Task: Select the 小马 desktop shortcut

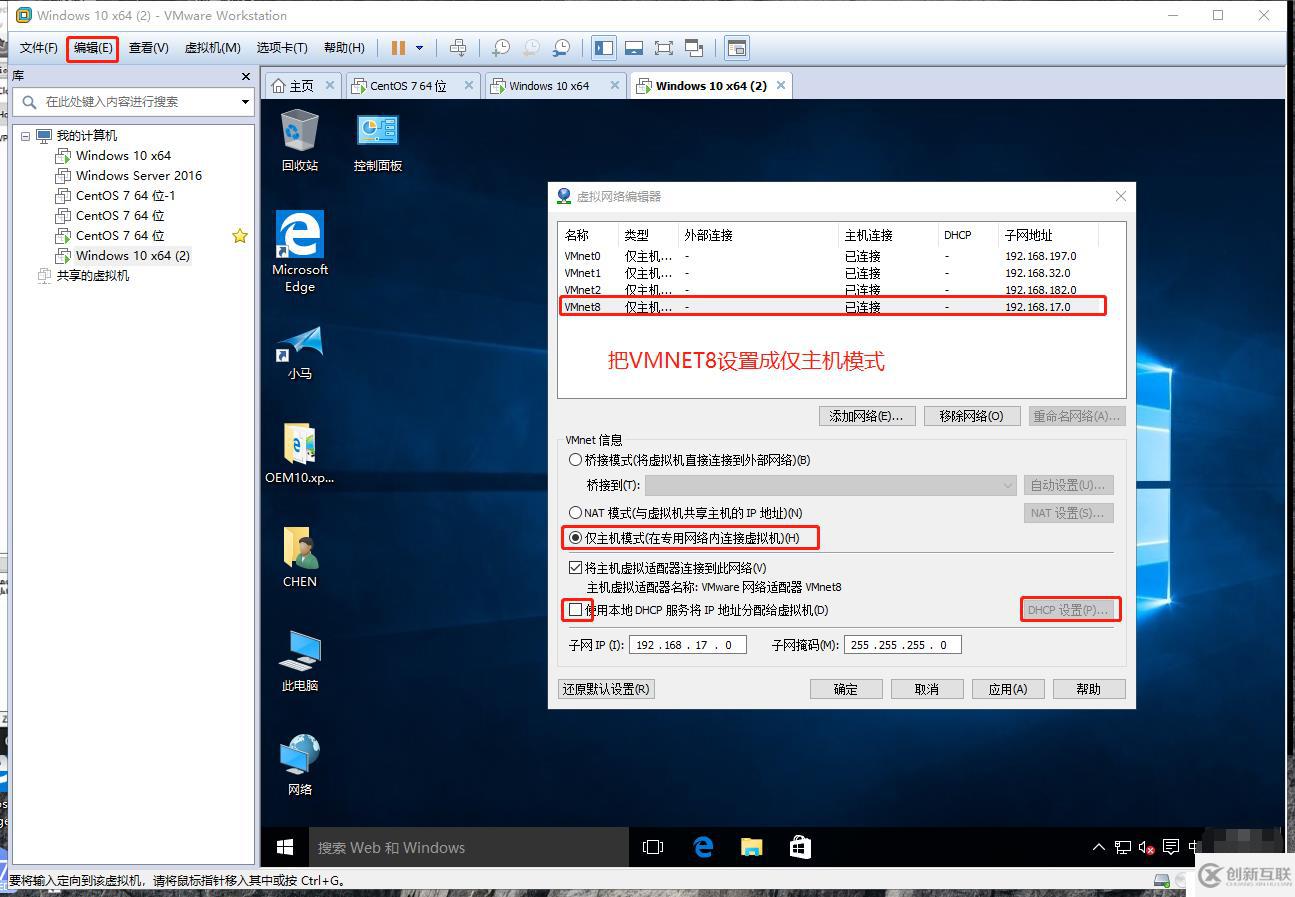Action: click(300, 353)
